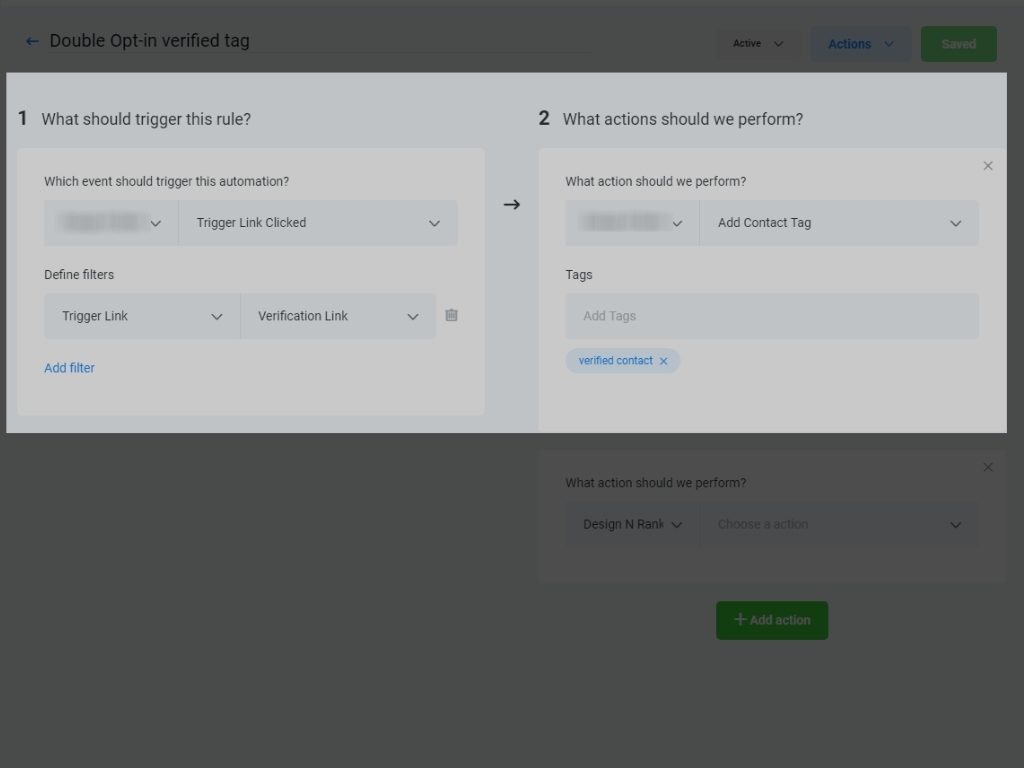Image resolution: width=1024 pixels, height=768 pixels.
Task: Expand the Add Contact Tag action dropdown
Action: [839, 223]
